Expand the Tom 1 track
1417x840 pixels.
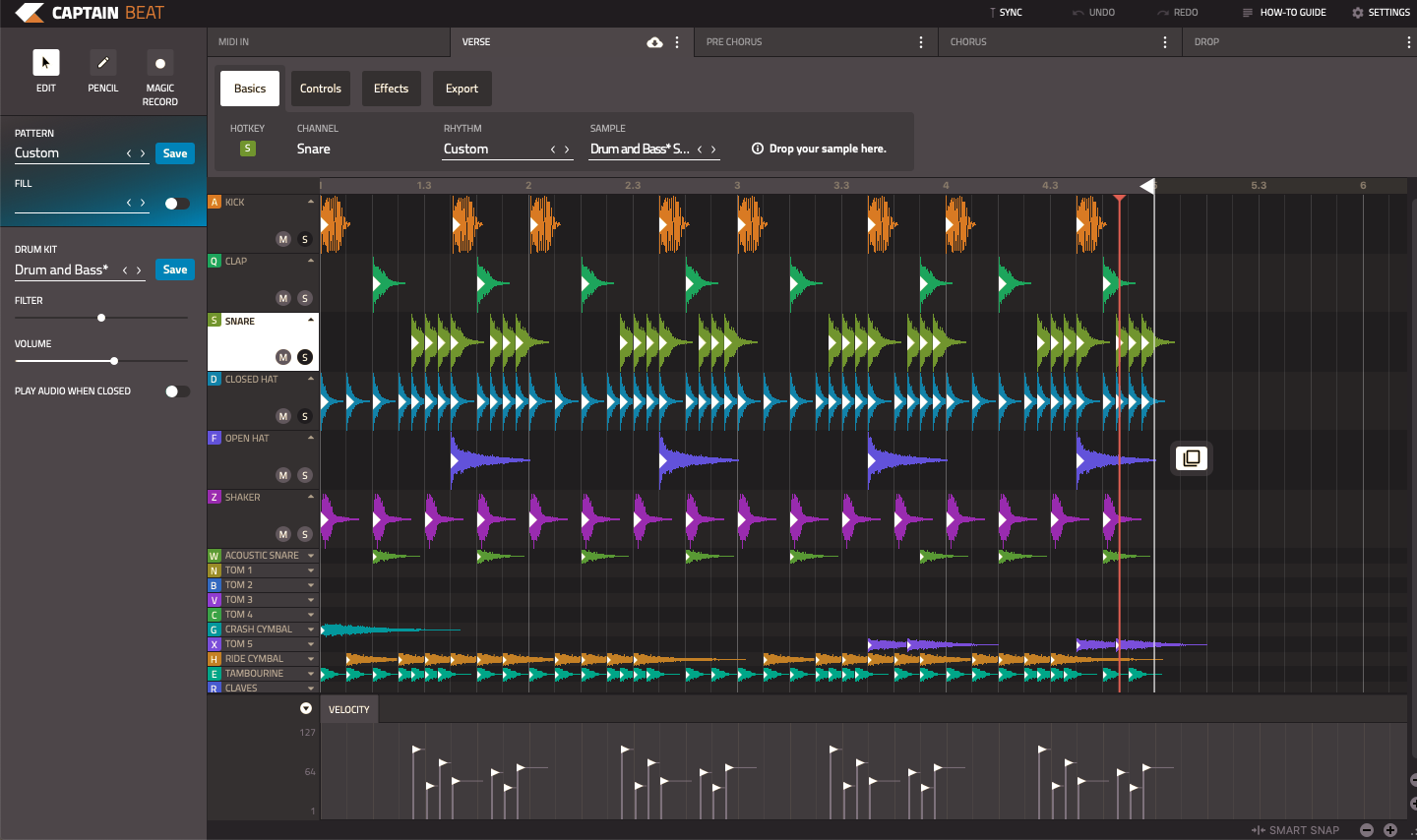[311, 570]
